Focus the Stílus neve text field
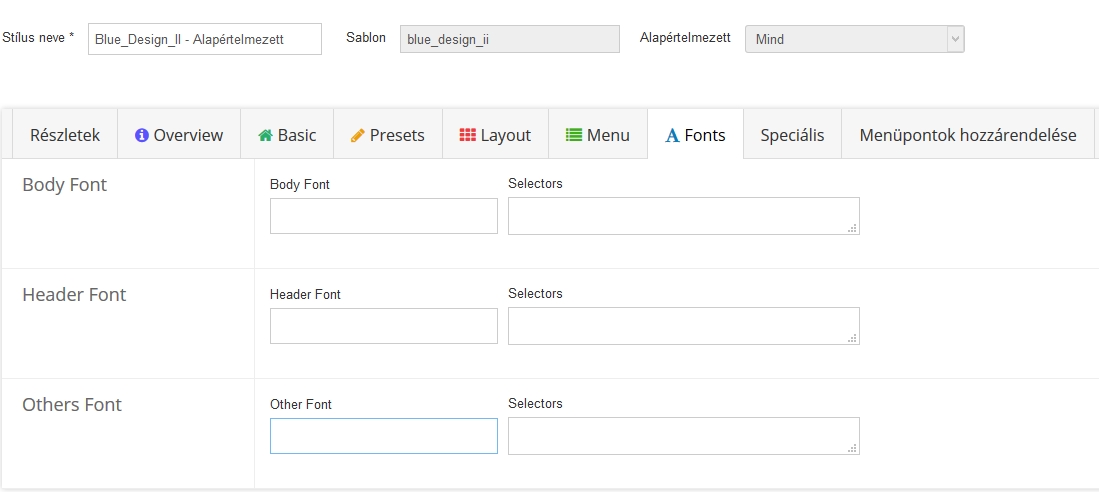 point(205,39)
